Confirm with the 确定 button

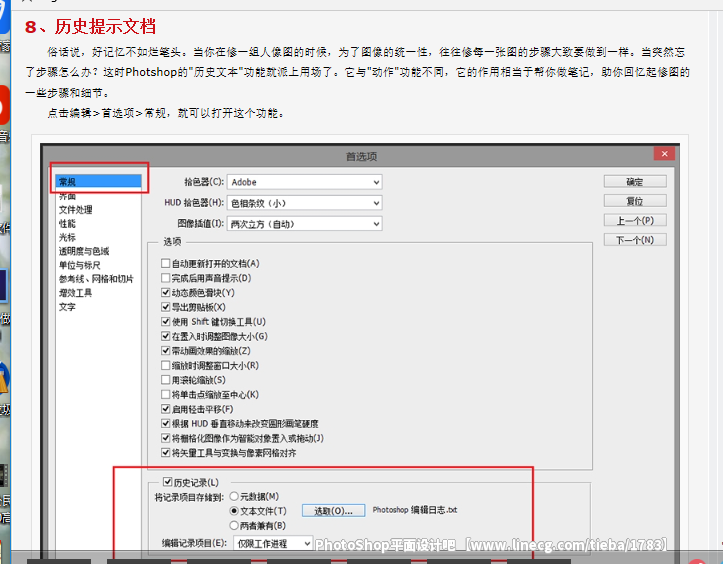pos(635,182)
